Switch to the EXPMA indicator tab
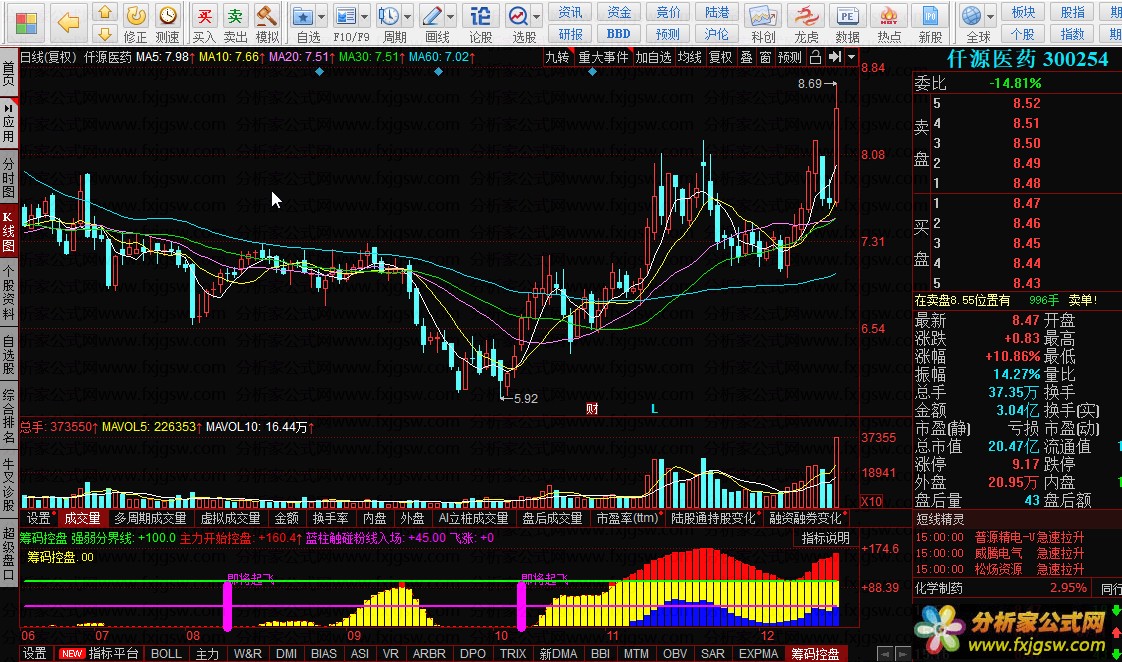 click(x=758, y=653)
